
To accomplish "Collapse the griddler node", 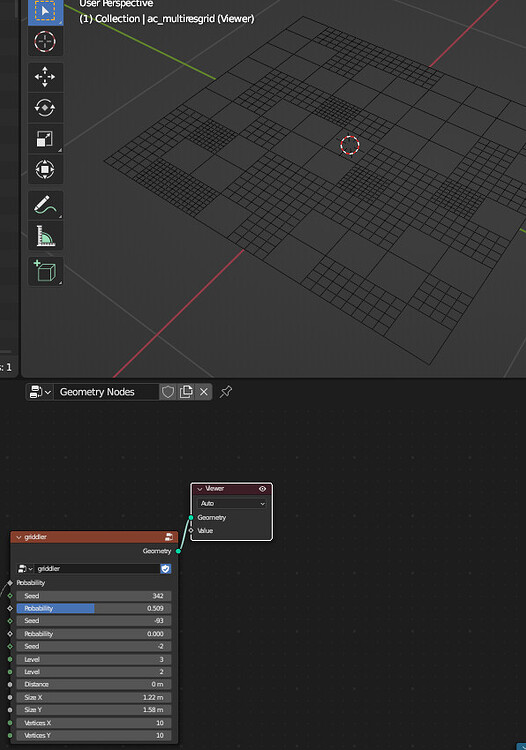I will (19, 537).
